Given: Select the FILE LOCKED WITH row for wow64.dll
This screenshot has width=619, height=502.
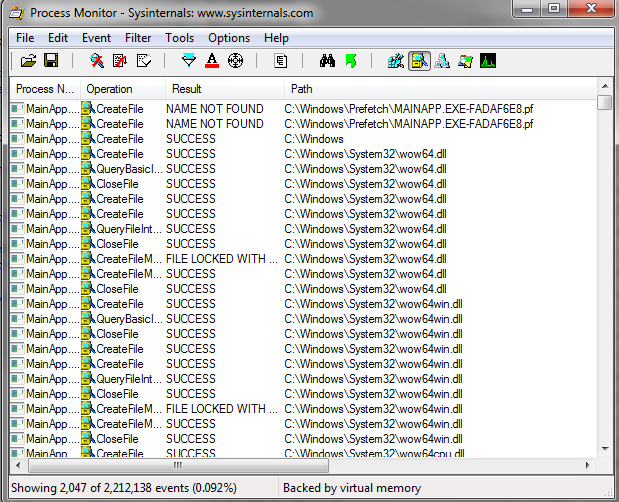Looking at the screenshot, I should pos(303,259).
